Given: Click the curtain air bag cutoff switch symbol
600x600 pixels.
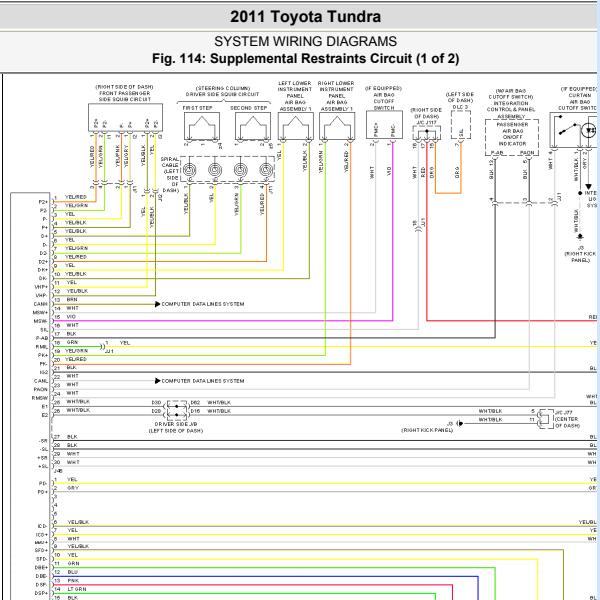Looking at the screenshot, I should (574, 130).
